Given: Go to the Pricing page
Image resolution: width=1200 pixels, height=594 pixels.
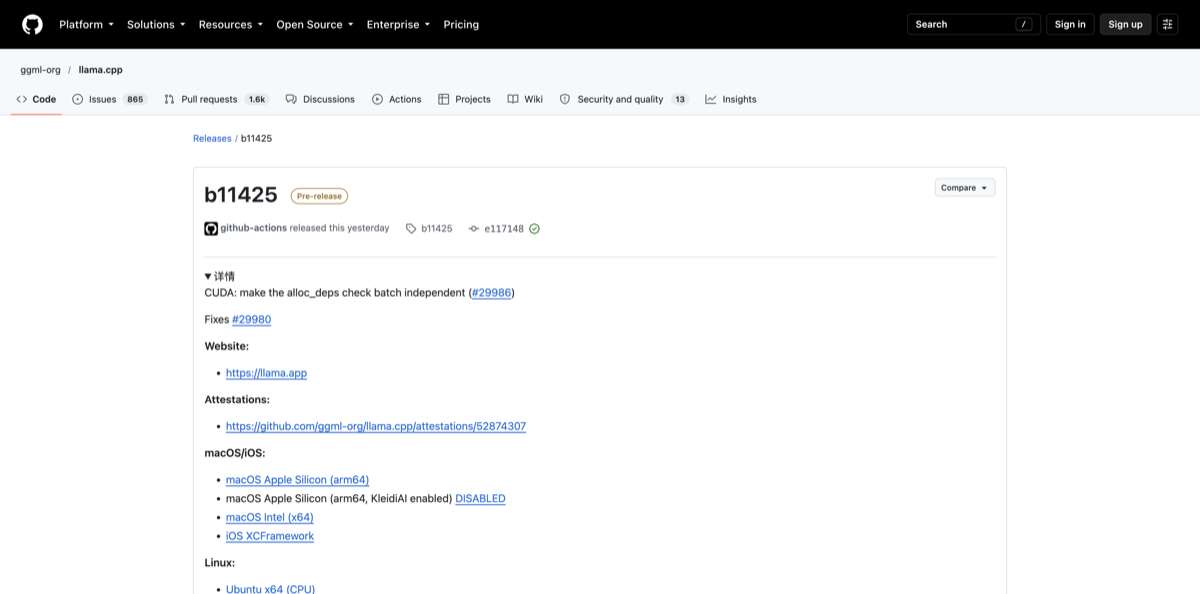Looking at the screenshot, I should [461, 24].
